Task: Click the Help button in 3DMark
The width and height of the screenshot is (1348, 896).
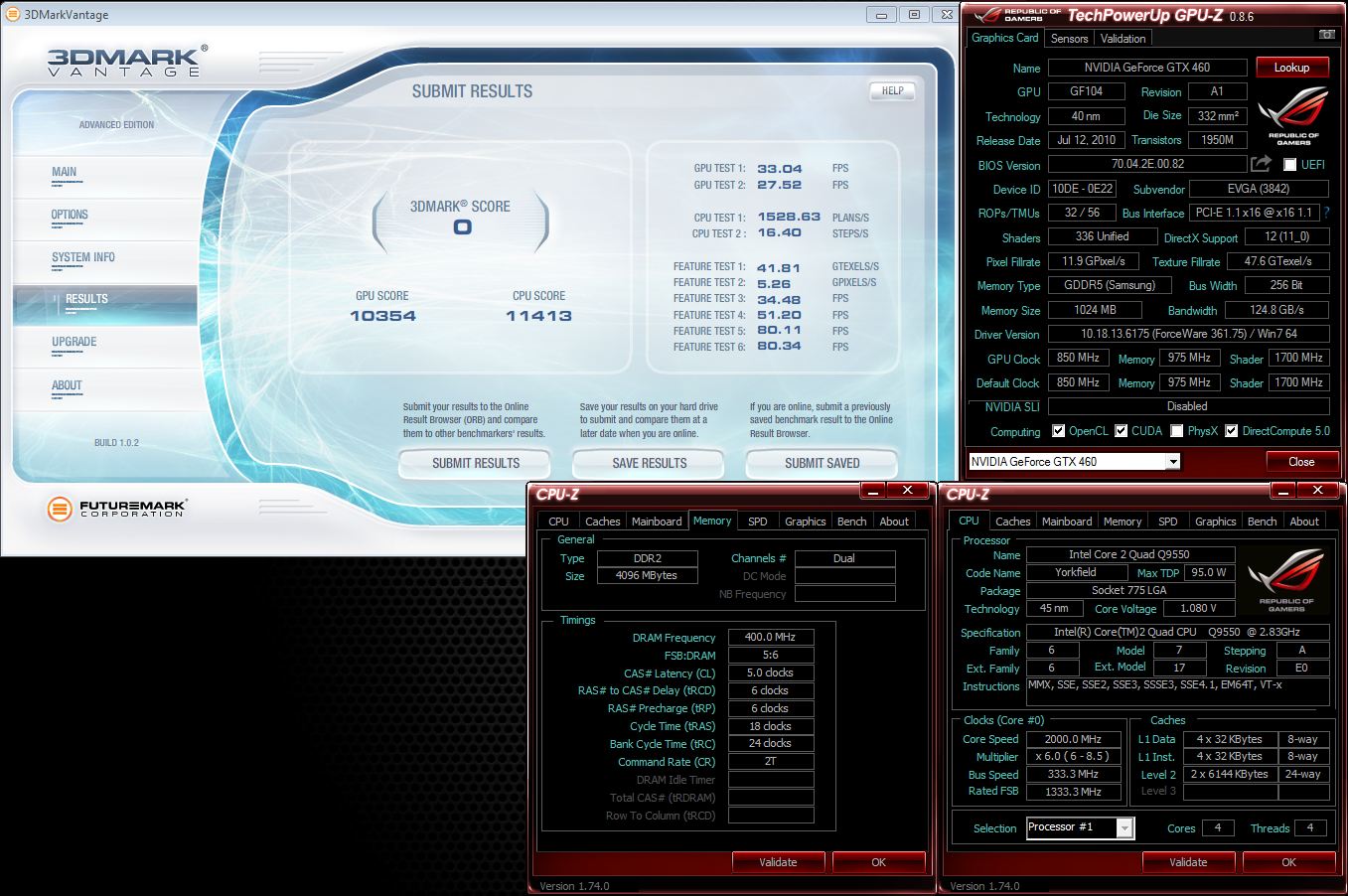Action: tap(892, 90)
